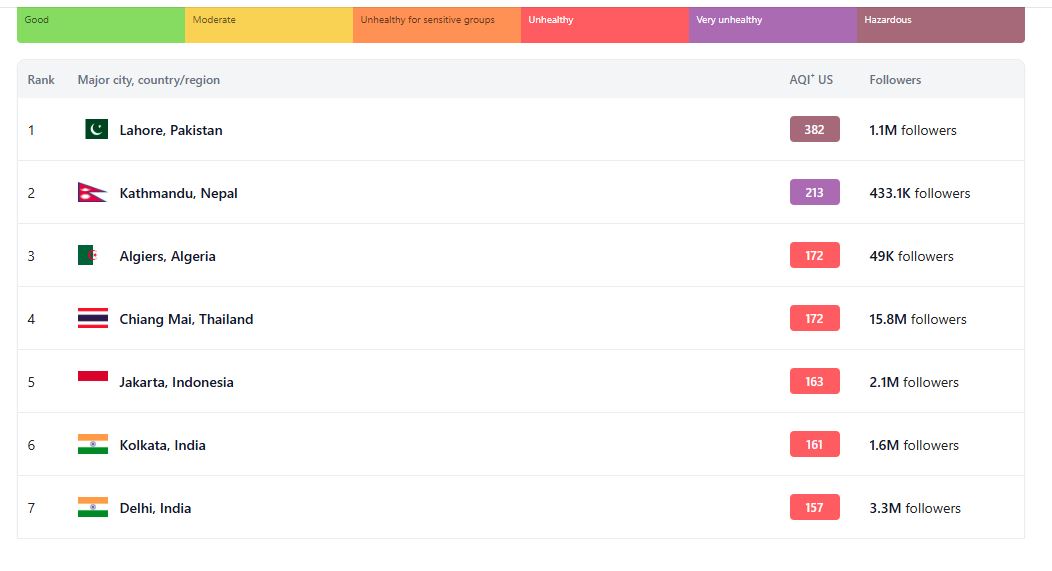Image resolution: width=1052 pixels, height=571 pixels.
Task: Click the India flag beside Delhi
Action: [92, 508]
